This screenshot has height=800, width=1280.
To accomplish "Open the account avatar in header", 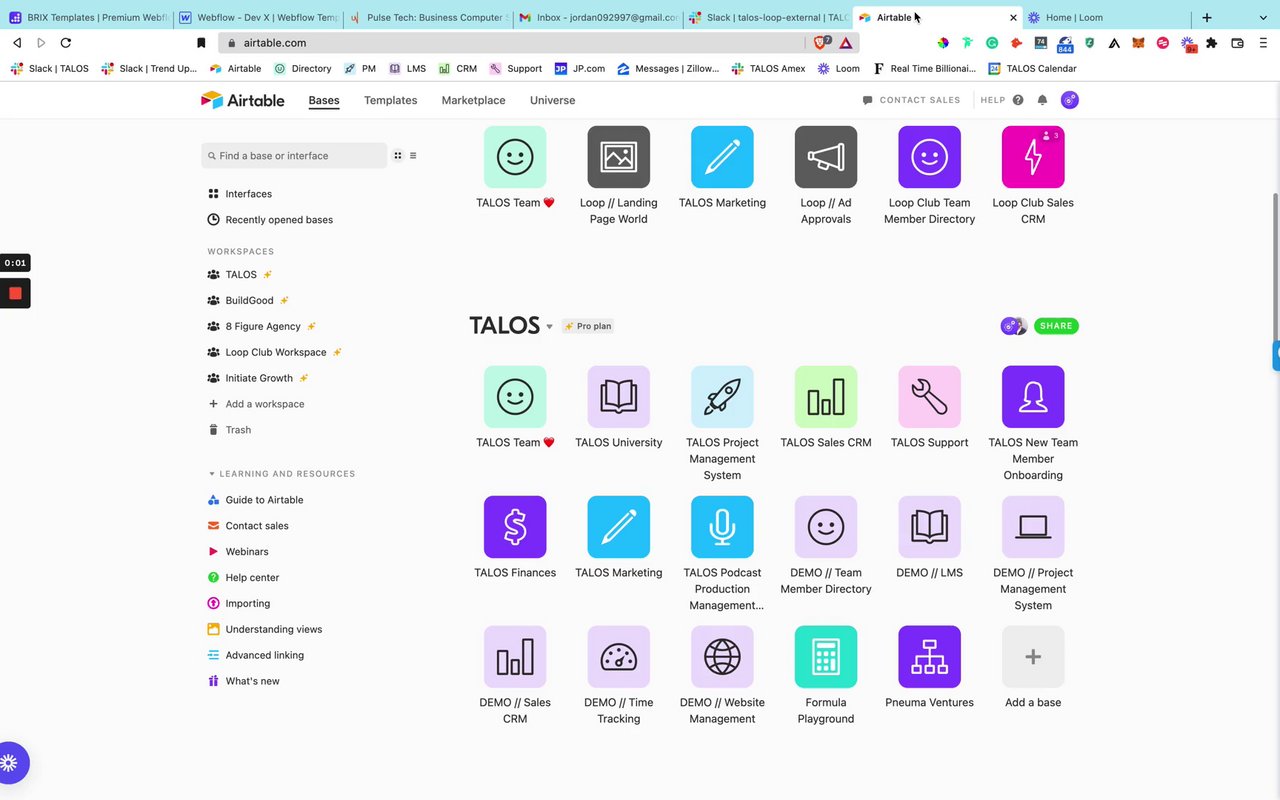I will pos(1069,100).
